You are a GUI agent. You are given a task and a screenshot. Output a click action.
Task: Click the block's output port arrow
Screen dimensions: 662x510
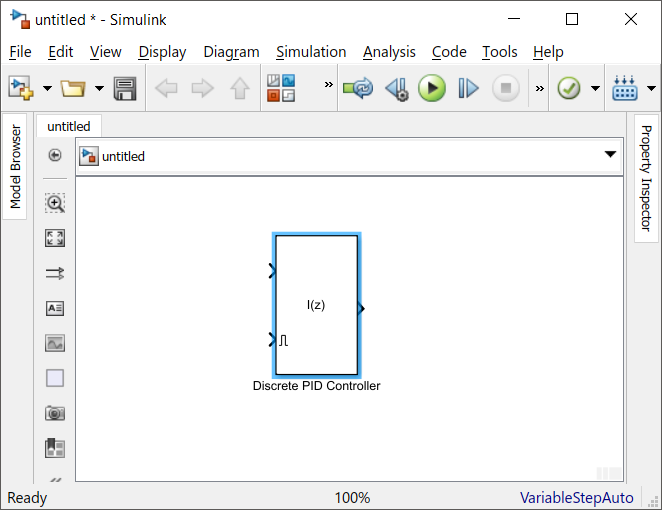(361, 309)
